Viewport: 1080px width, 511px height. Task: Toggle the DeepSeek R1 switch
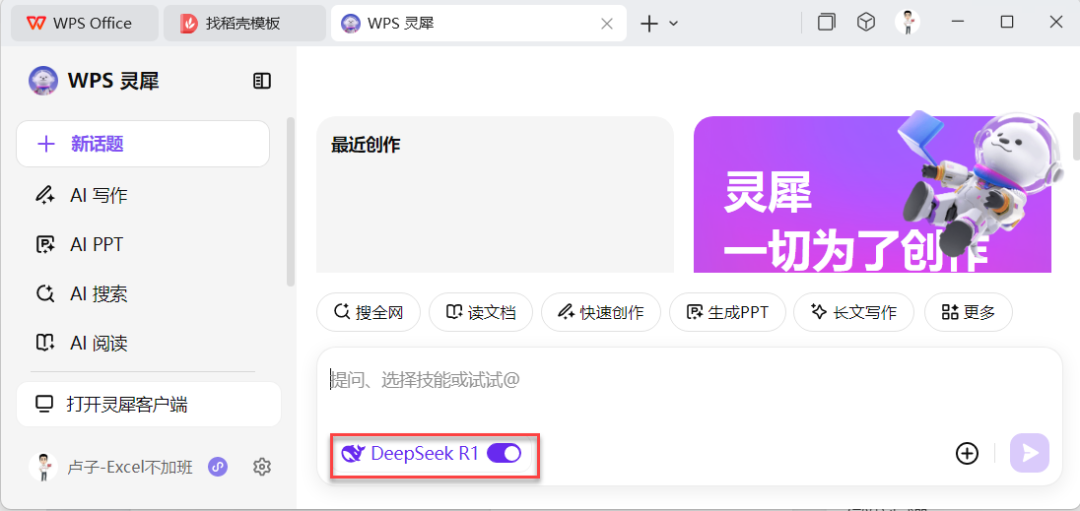[504, 453]
